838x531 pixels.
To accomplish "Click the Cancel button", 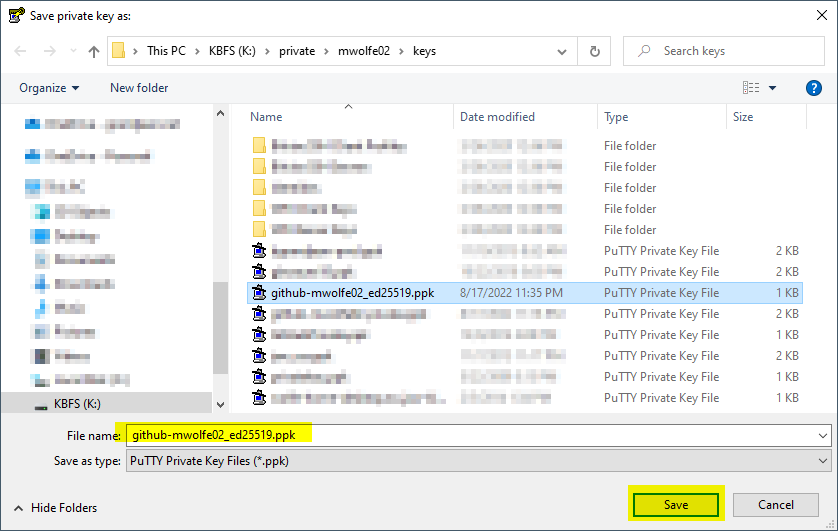I will point(775,505).
